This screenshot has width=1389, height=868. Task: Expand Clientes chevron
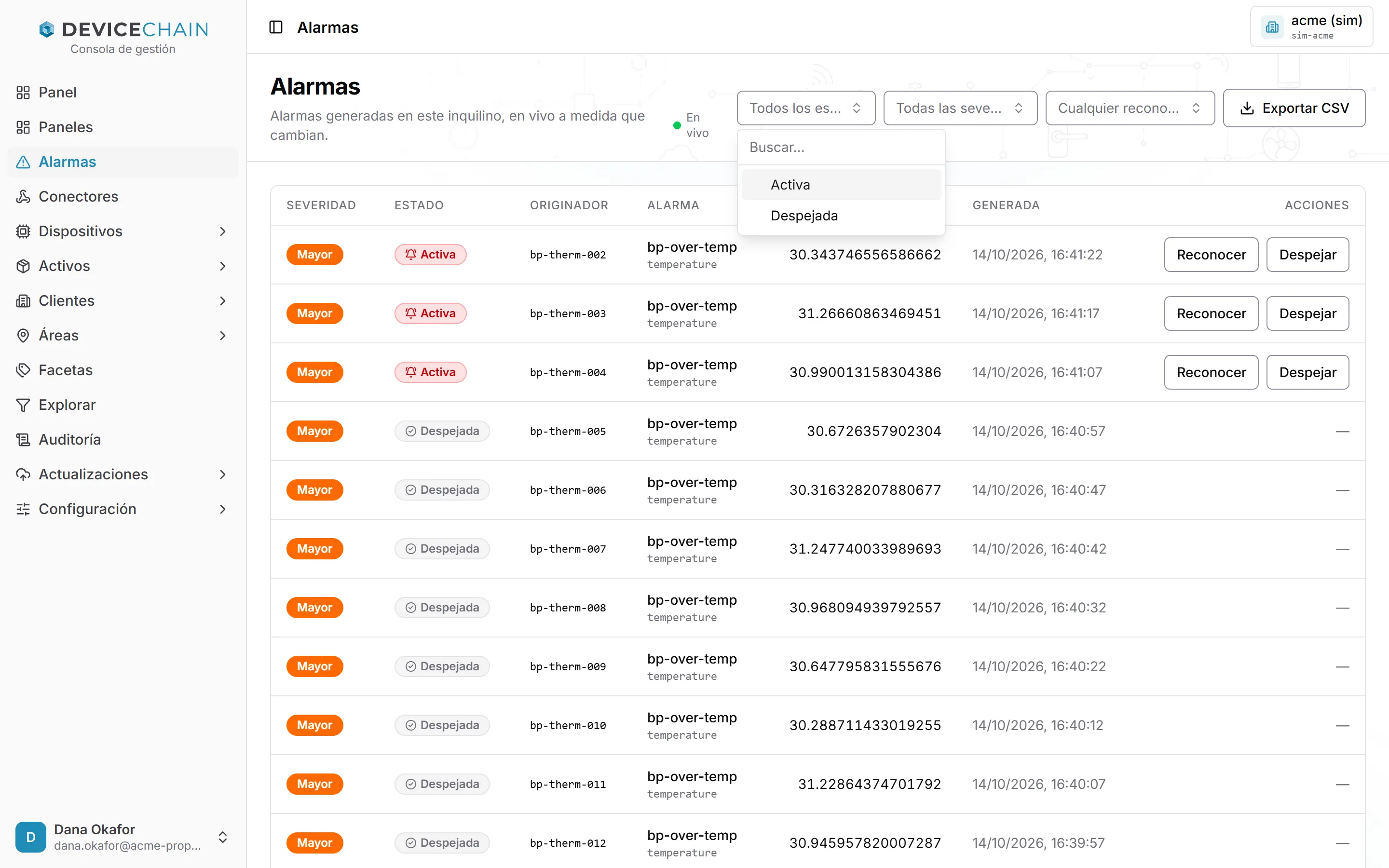click(x=223, y=301)
